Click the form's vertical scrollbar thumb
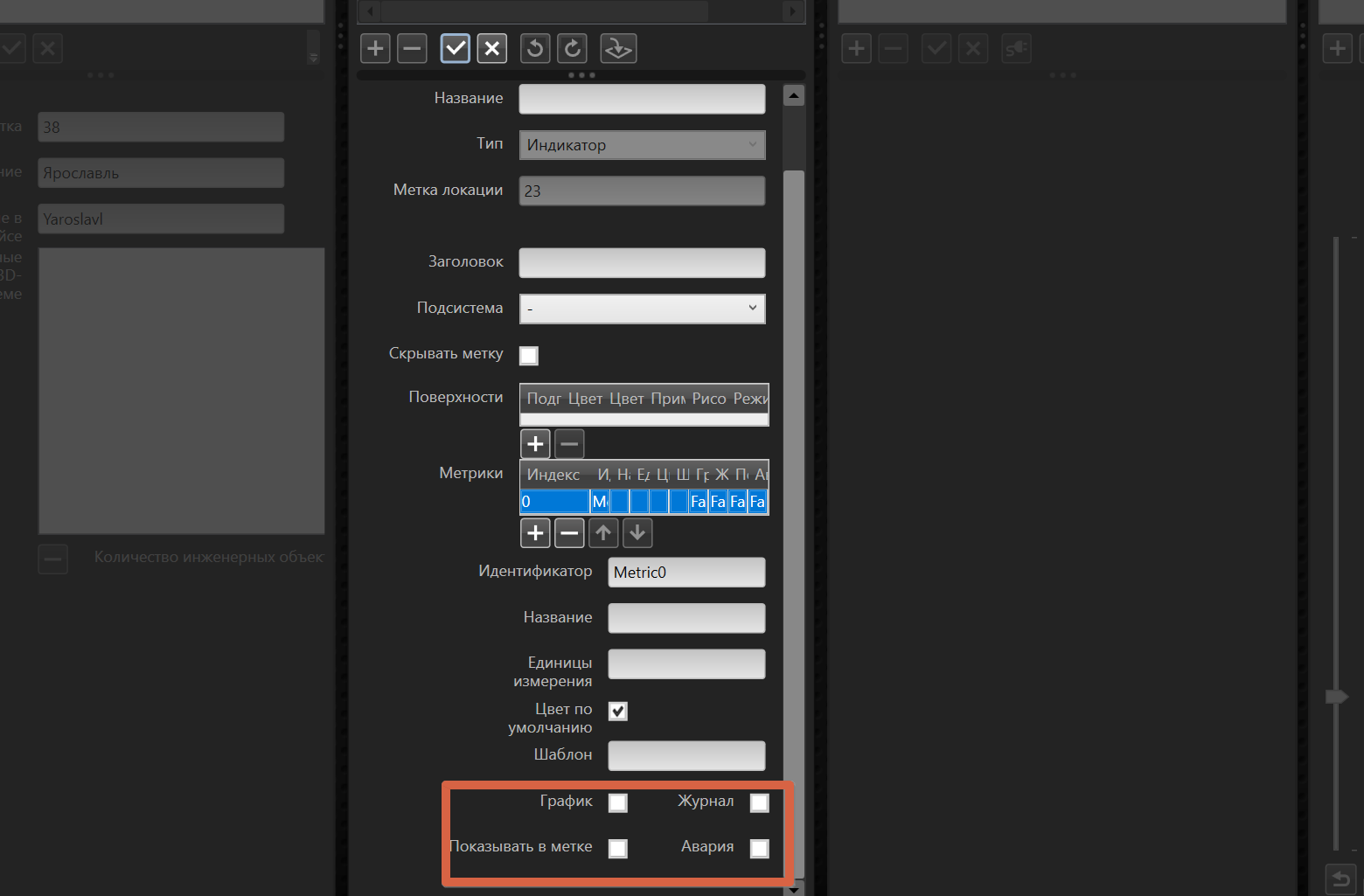The width and height of the screenshot is (1364, 896). (794, 523)
